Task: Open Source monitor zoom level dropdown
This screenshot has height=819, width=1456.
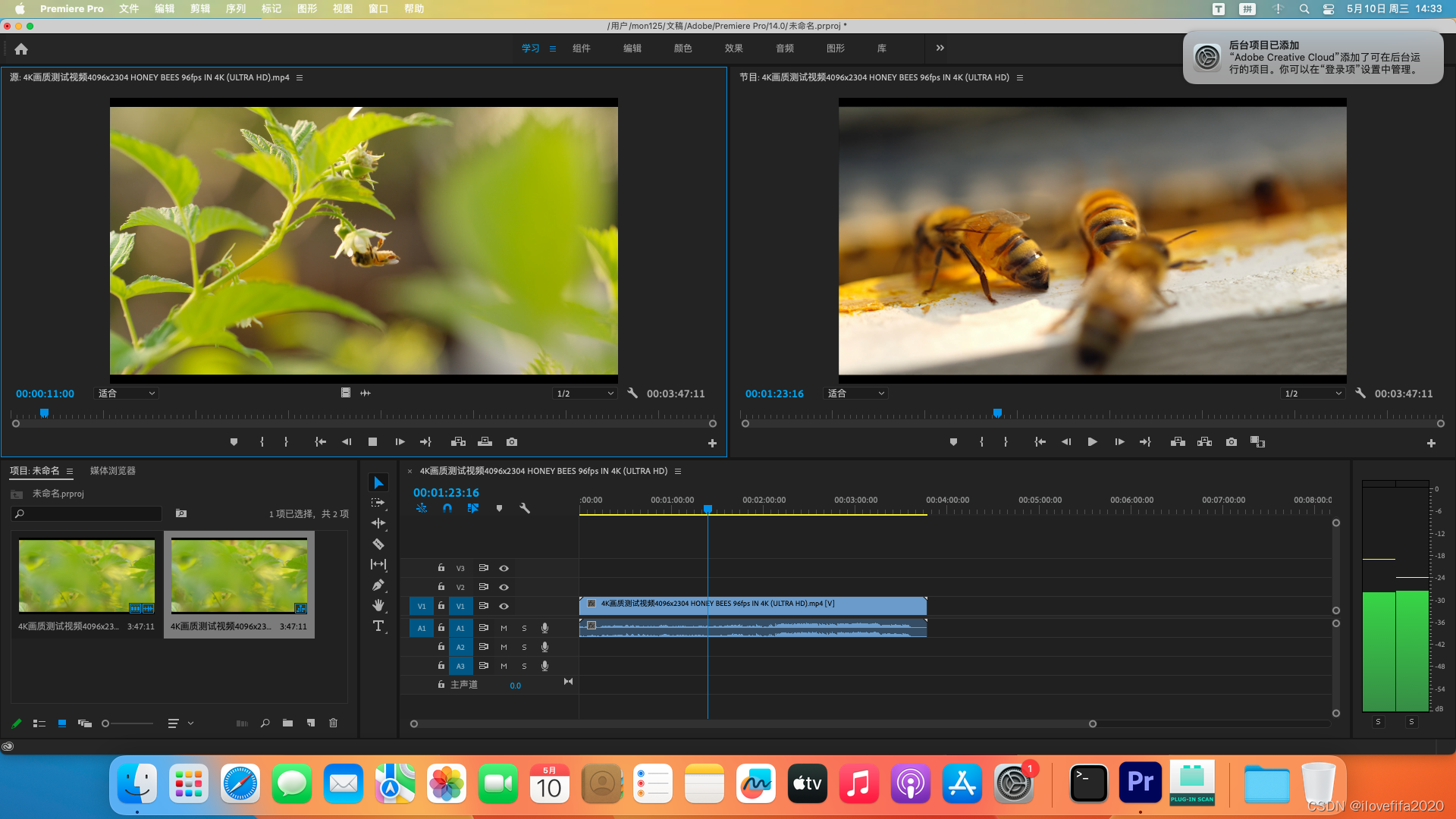Action: pos(127,394)
